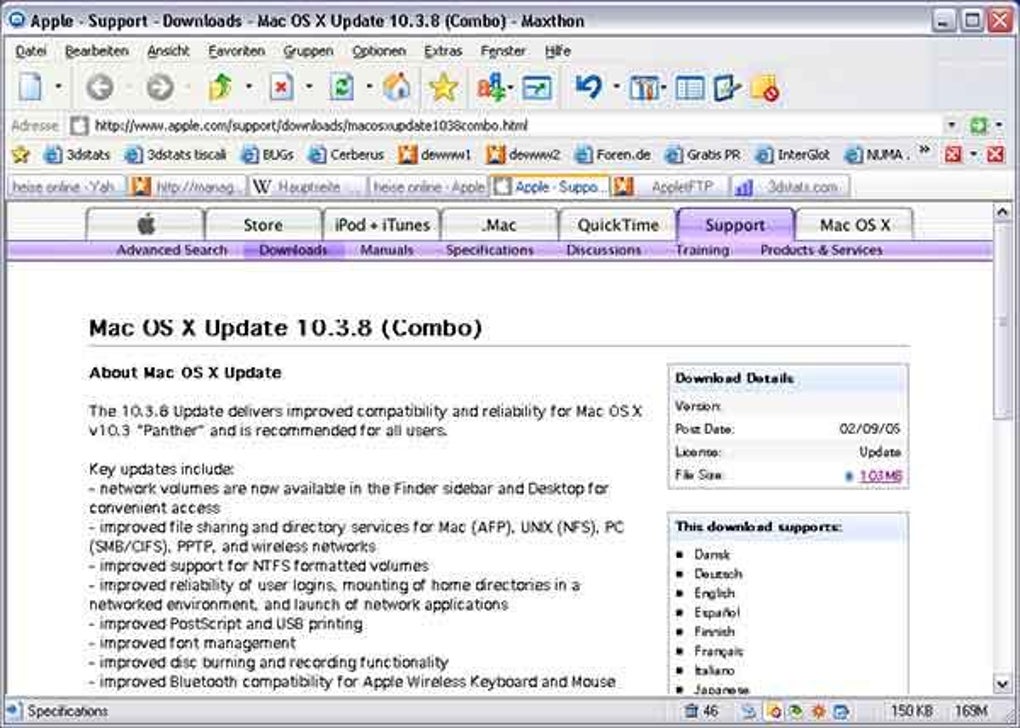Close the tab with red X tab-bar icon
Screen dimensions: 1020x728
[x=995, y=154]
